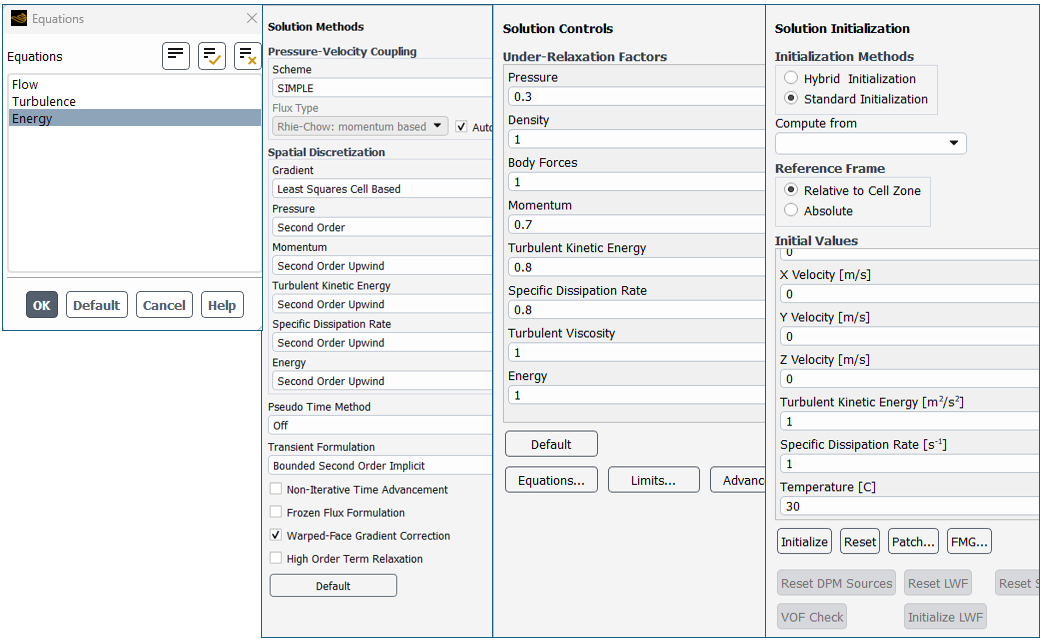Open Energy discretization dropdown

click(x=382, y=381)
